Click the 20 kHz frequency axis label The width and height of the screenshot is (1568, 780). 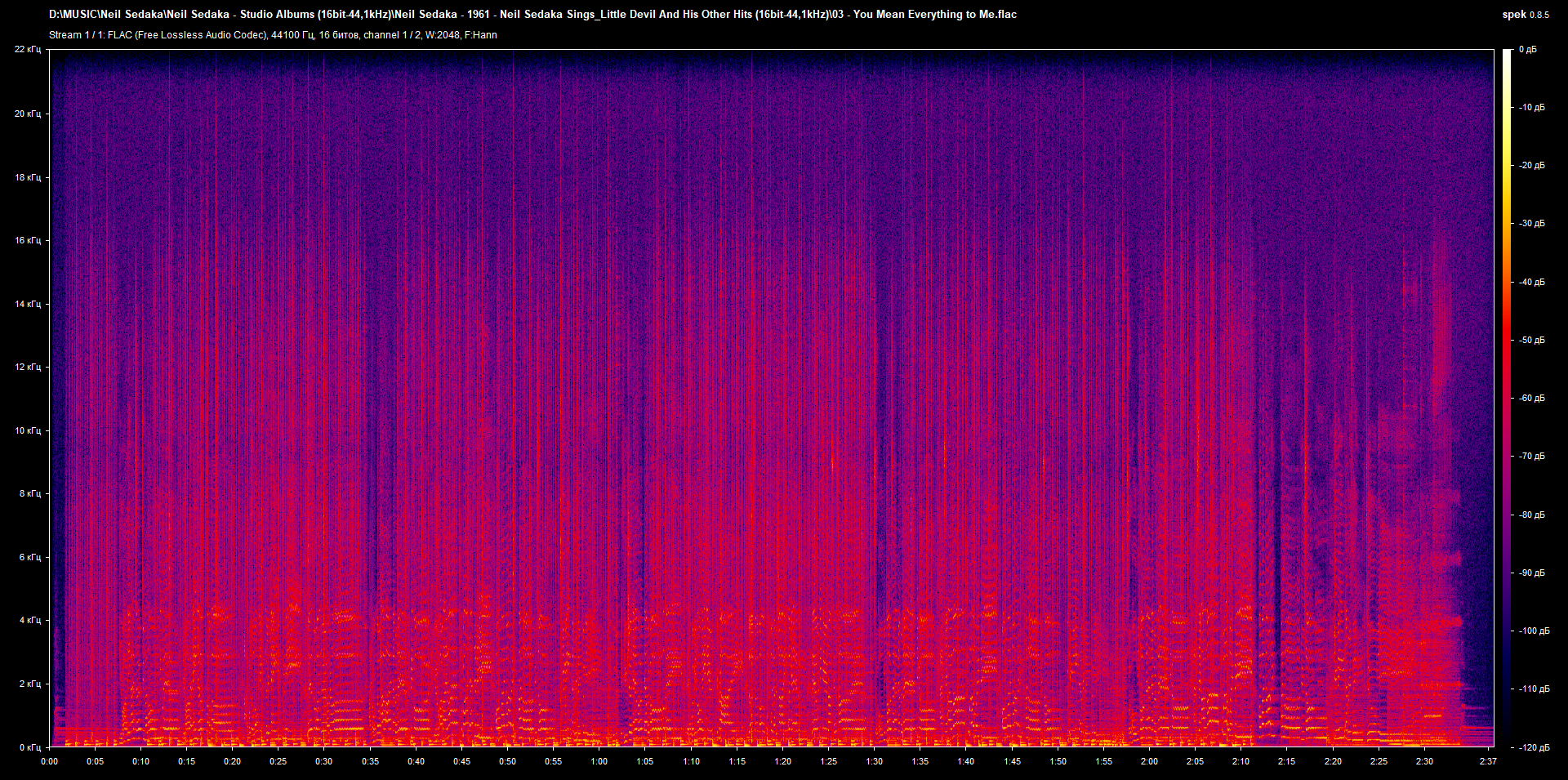[28, 114]
